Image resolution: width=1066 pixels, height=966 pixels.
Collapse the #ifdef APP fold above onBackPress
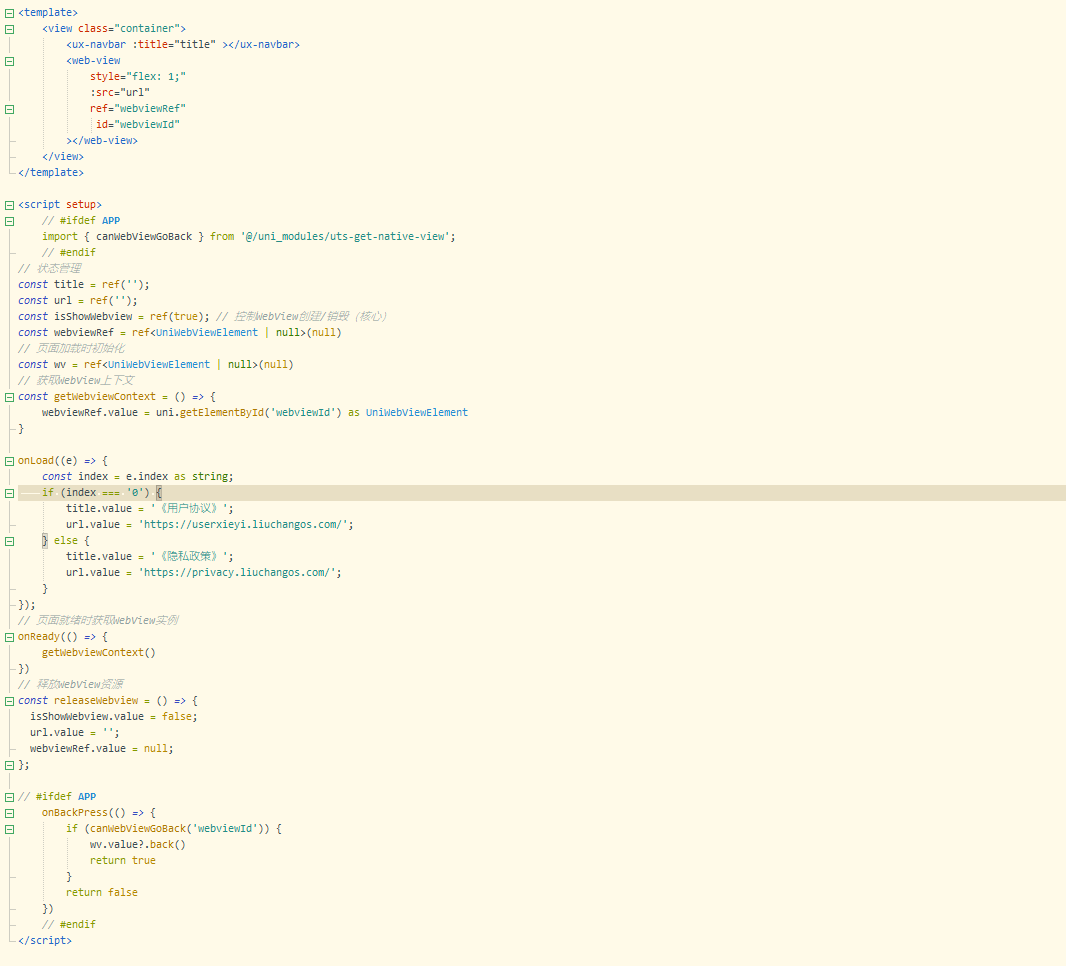[x=10, y=797]
